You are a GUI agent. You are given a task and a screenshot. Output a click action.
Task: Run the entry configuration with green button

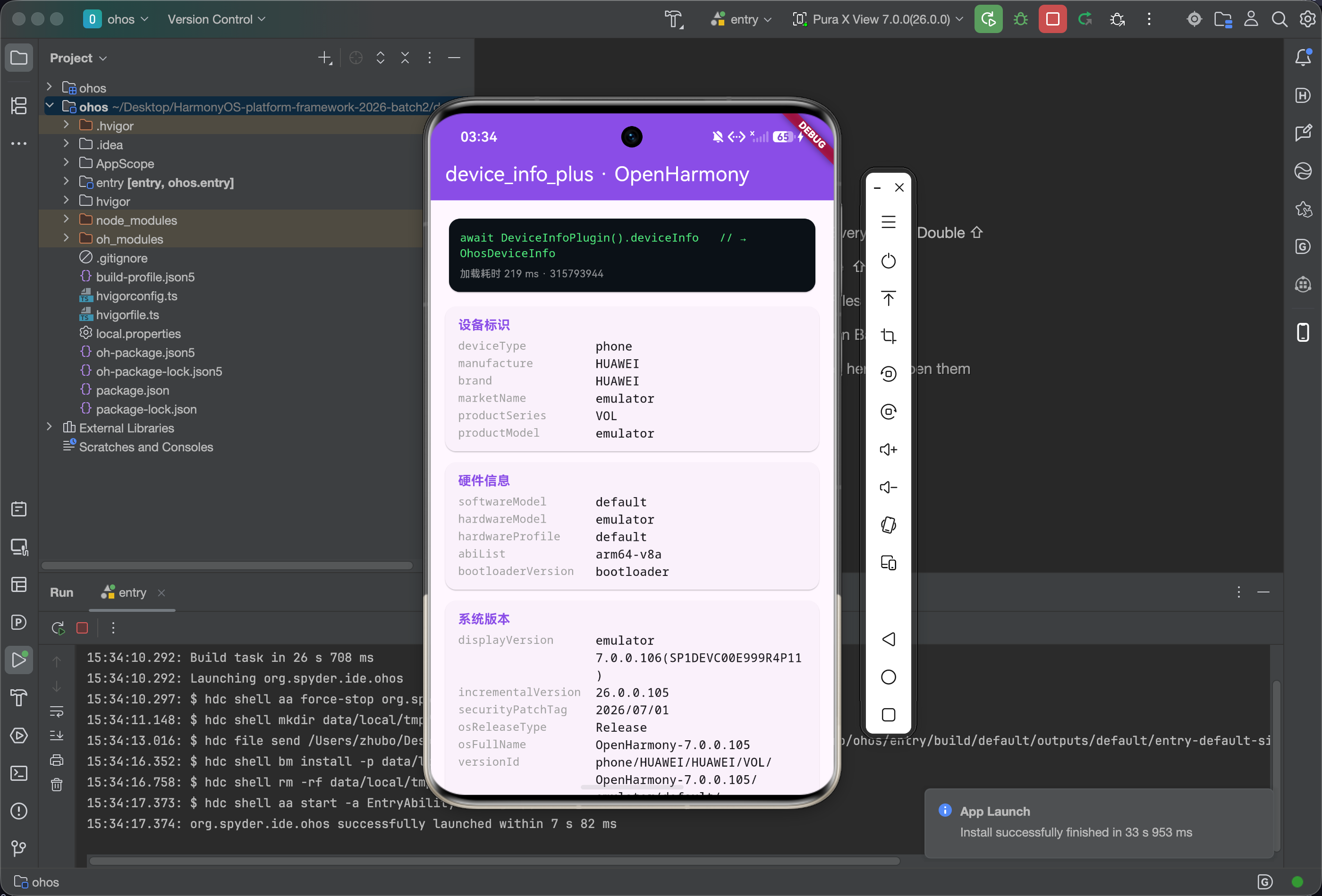[x=988, y=19]
